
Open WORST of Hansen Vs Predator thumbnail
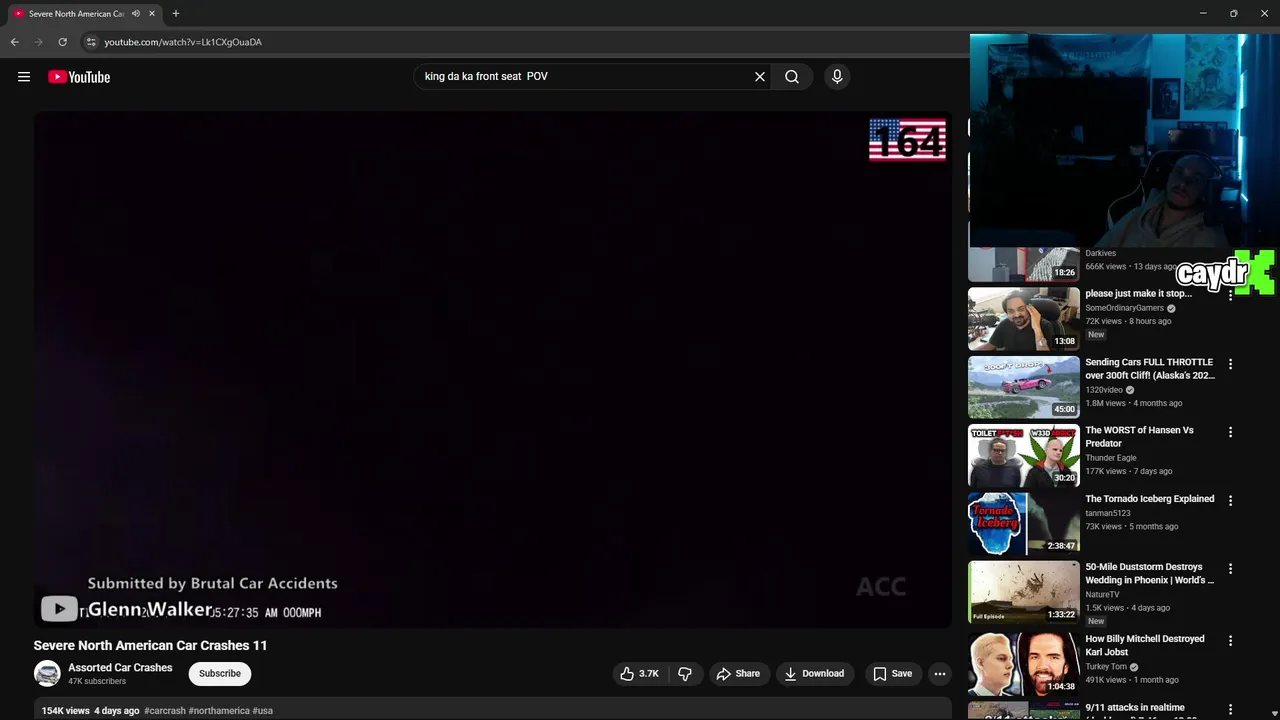point(1024,455)
